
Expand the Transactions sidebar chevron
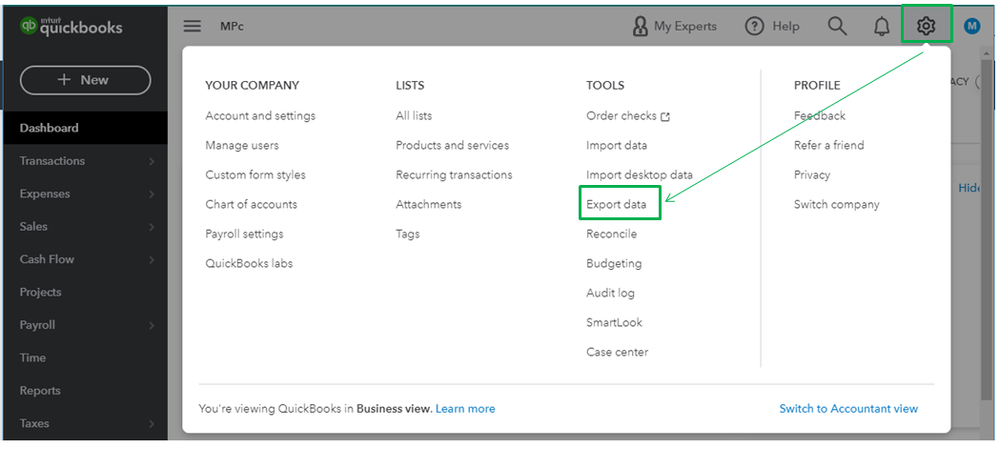[152, 161]
